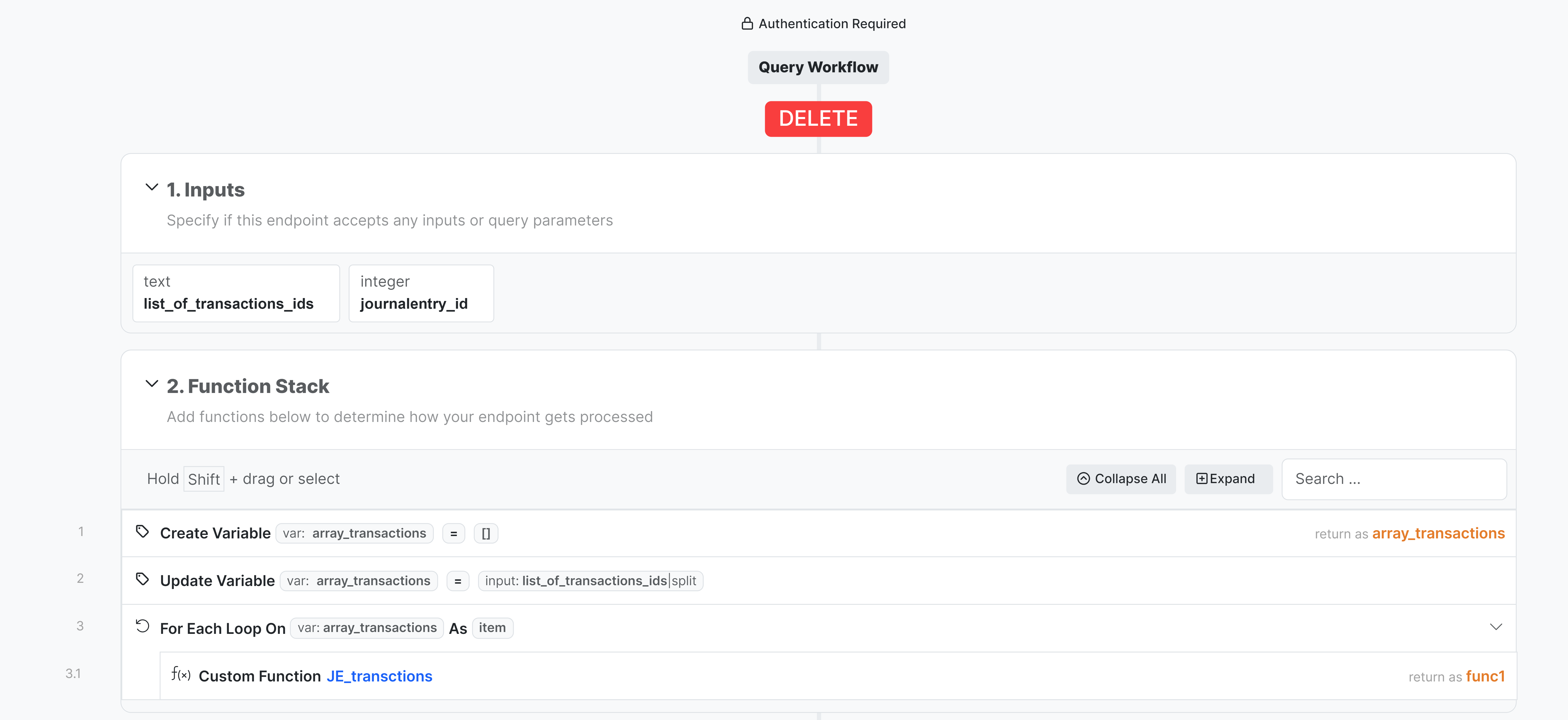The width and height of the screenshot is (1568, 720).
Task: Click input list_of_transactions_ids split value
Action: pos(590,581)
